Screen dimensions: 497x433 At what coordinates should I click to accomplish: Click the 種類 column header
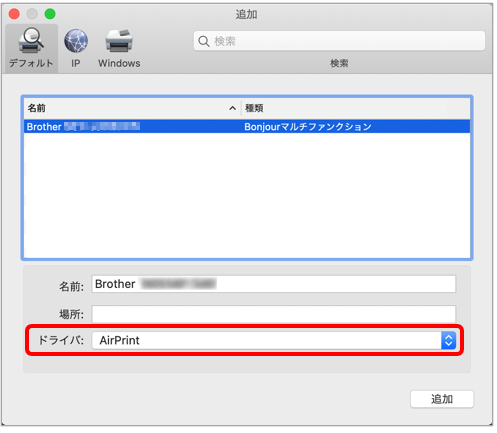[x=356, y=108]
